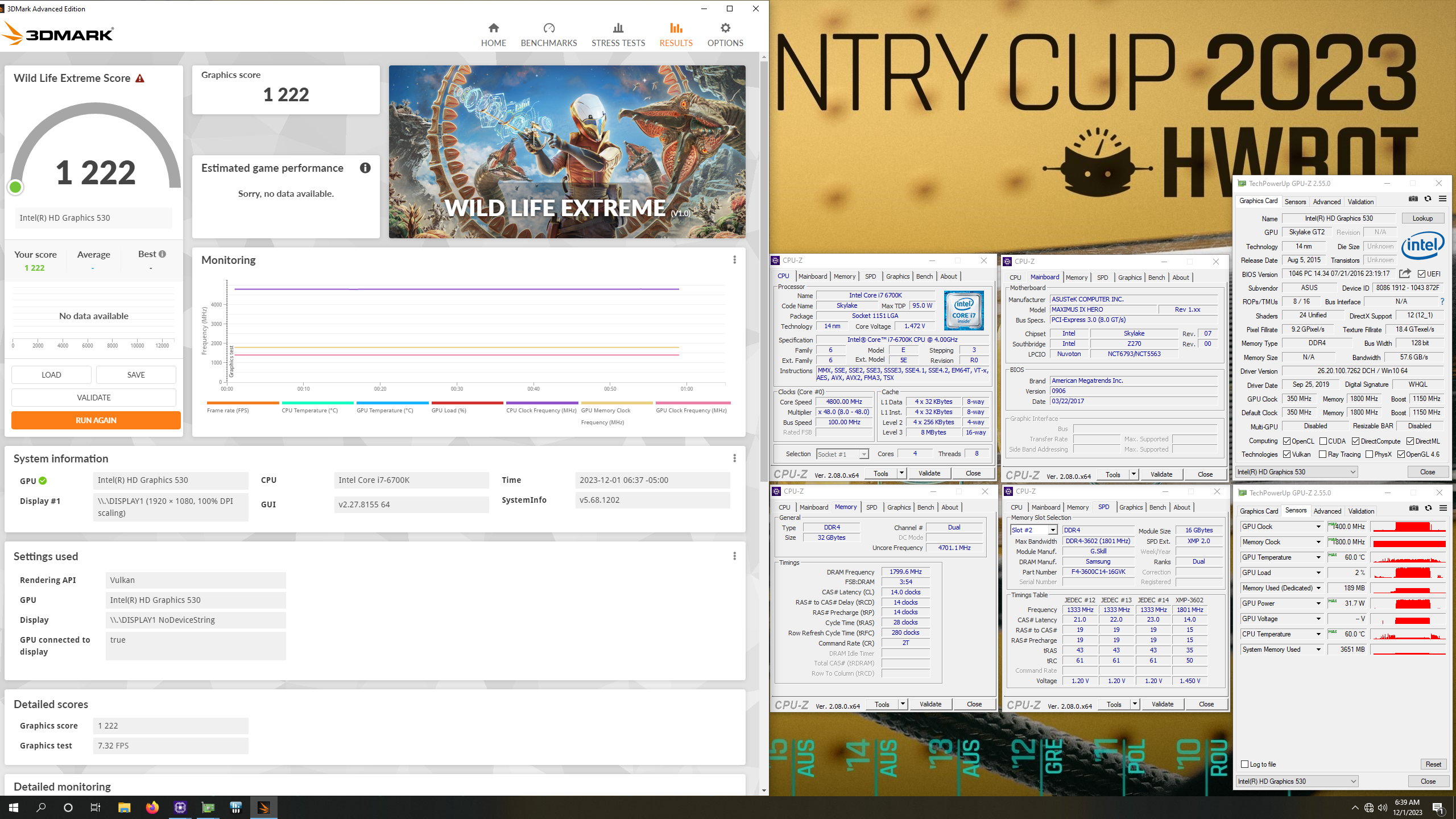This screenshot has width=1456, height=819.
Task: Toggle the DirectCompute checkbox
Action: pyautogui.click(x=1355, y=441)
